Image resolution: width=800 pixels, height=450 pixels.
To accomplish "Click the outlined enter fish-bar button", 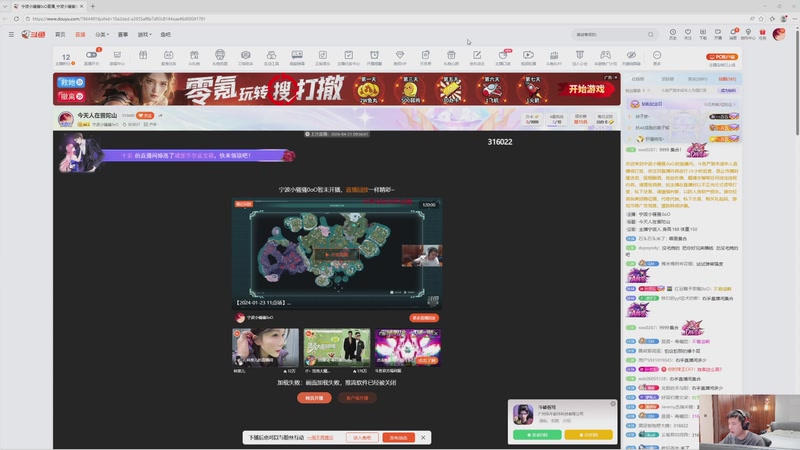I will click(362, 438).
